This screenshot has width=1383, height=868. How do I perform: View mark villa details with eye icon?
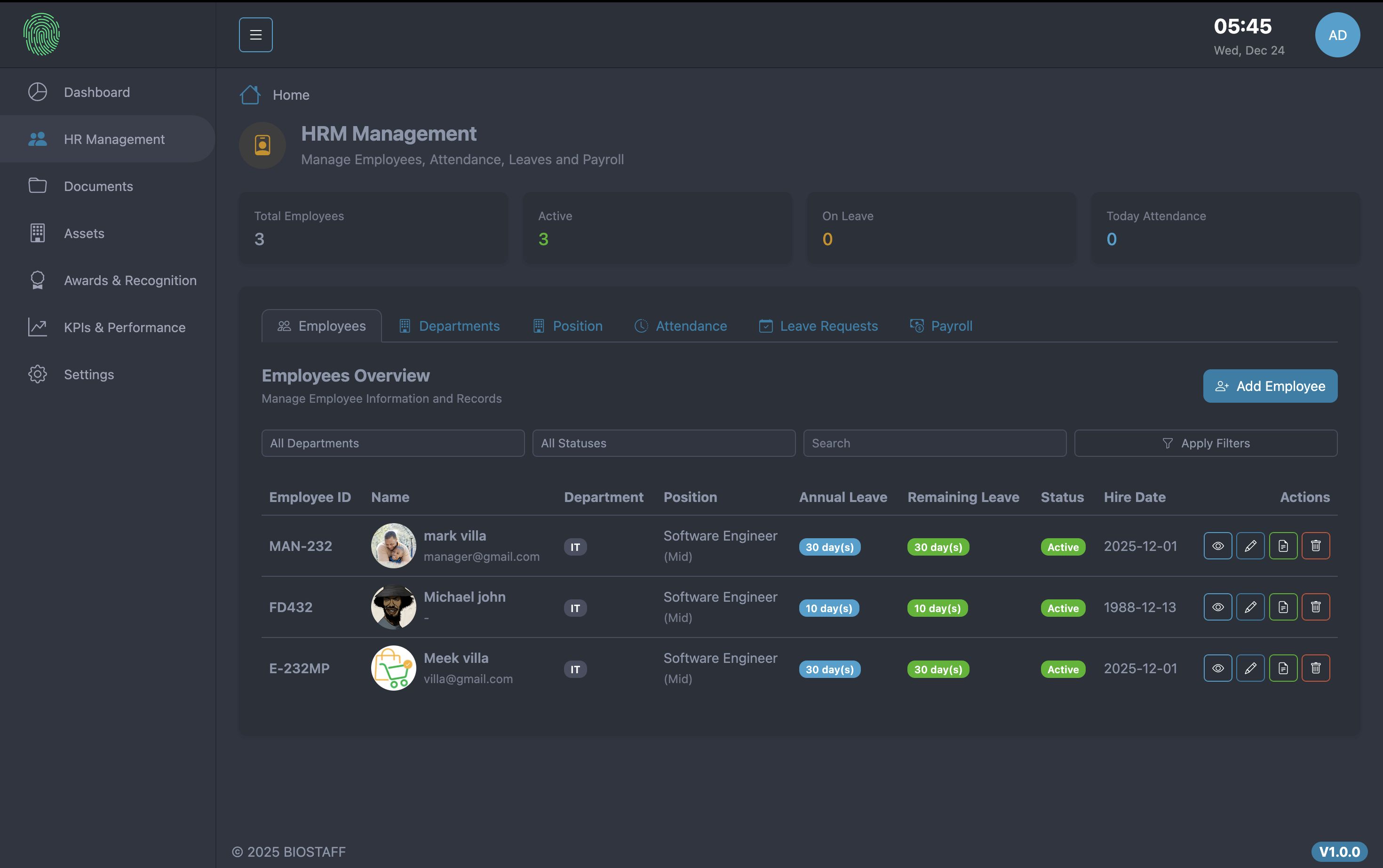[x=1217, y=546]
